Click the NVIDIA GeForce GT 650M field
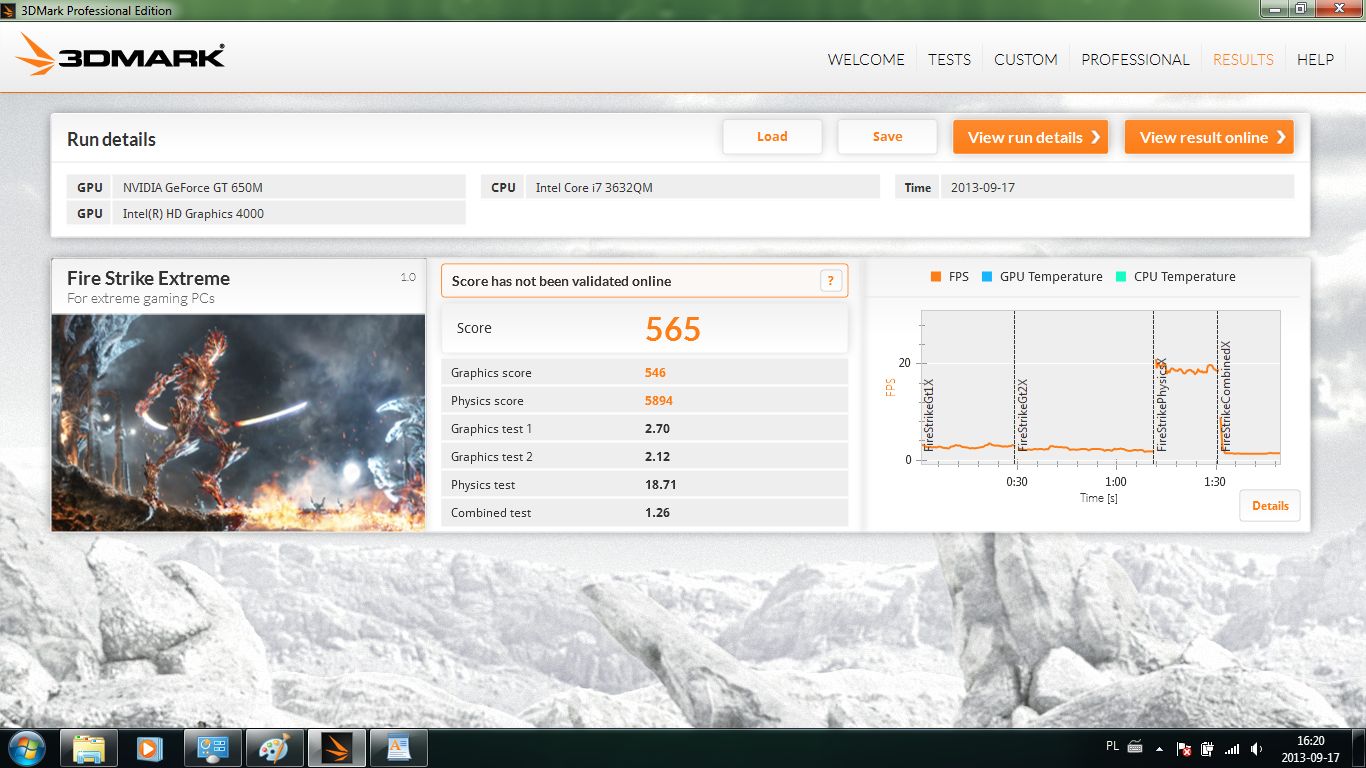 click(289, 187)
